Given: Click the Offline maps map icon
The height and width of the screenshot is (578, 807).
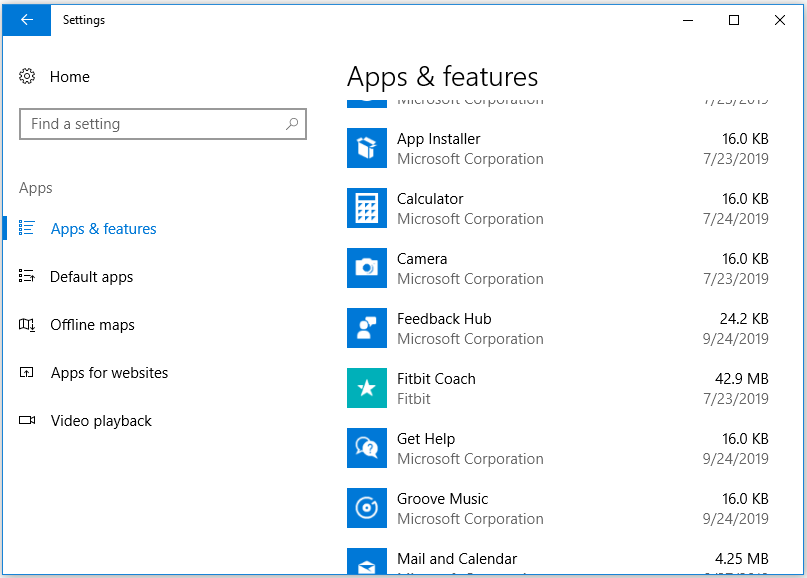Looking at the screenshot, I should point(26,324).
